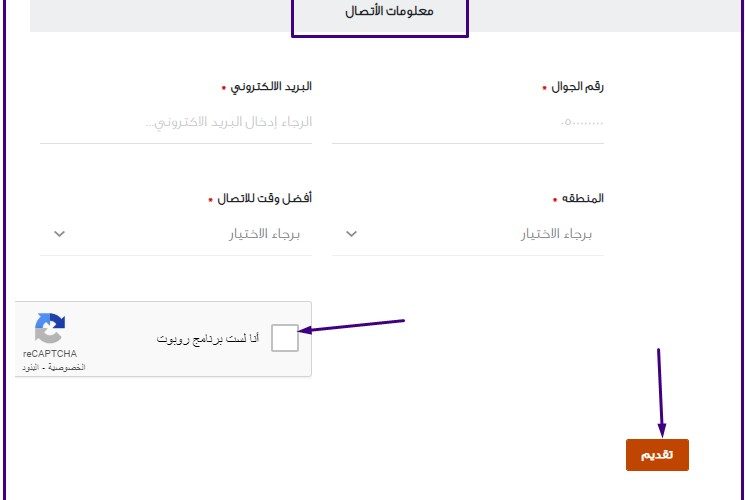Viewport: 745px width, 500px height.
Task: Open the البنود terms link in reCAPTCHA
Action: [x=31, y=368]
